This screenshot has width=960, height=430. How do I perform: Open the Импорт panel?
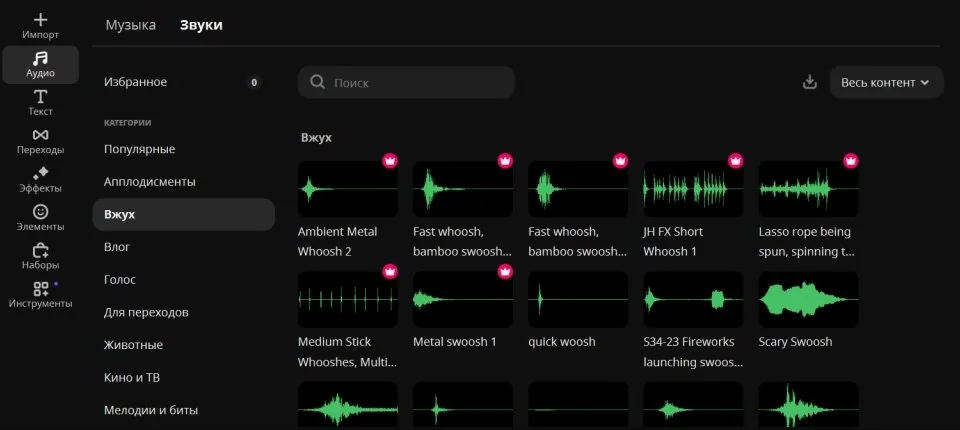(x=40, y=25)
